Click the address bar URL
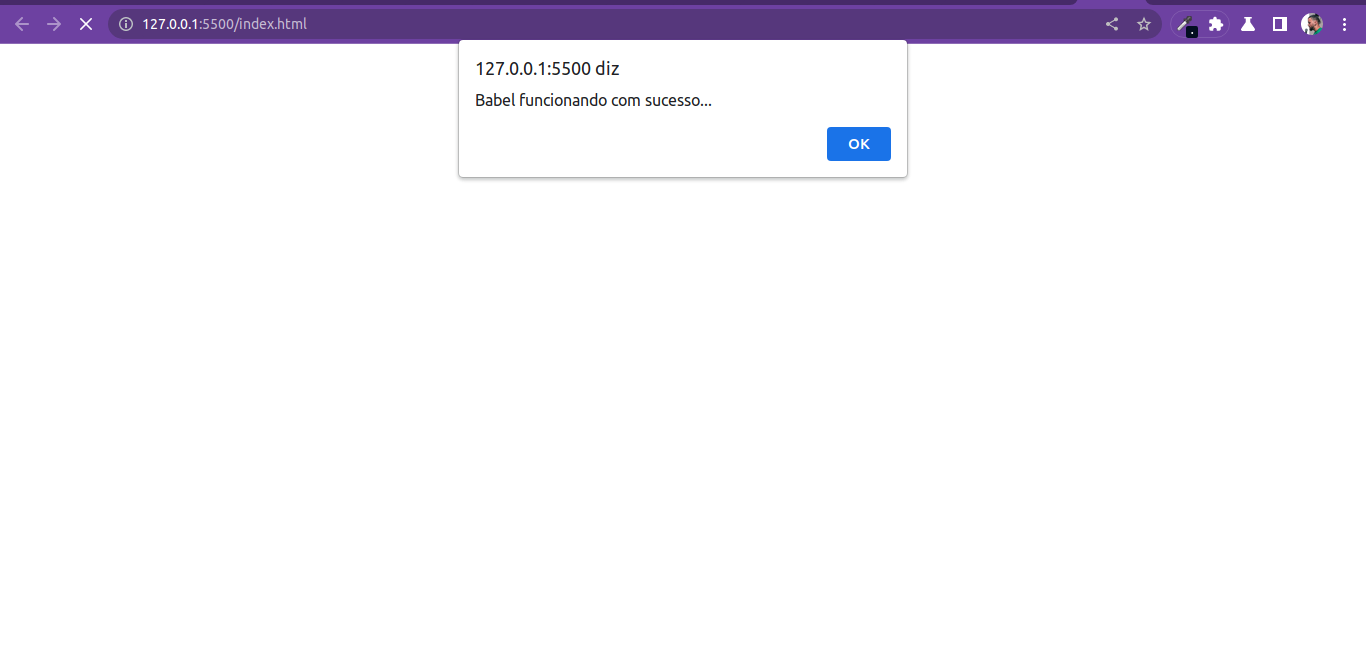Image resolution: width=1366 pixels, height=664 pixels. point(224,24)
